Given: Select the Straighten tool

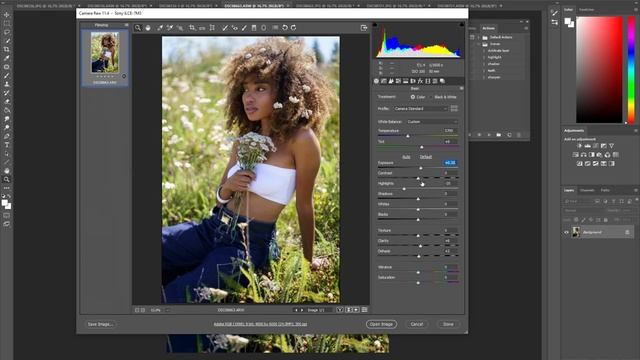Looking at the screenshot, I should tap(202, 28).
